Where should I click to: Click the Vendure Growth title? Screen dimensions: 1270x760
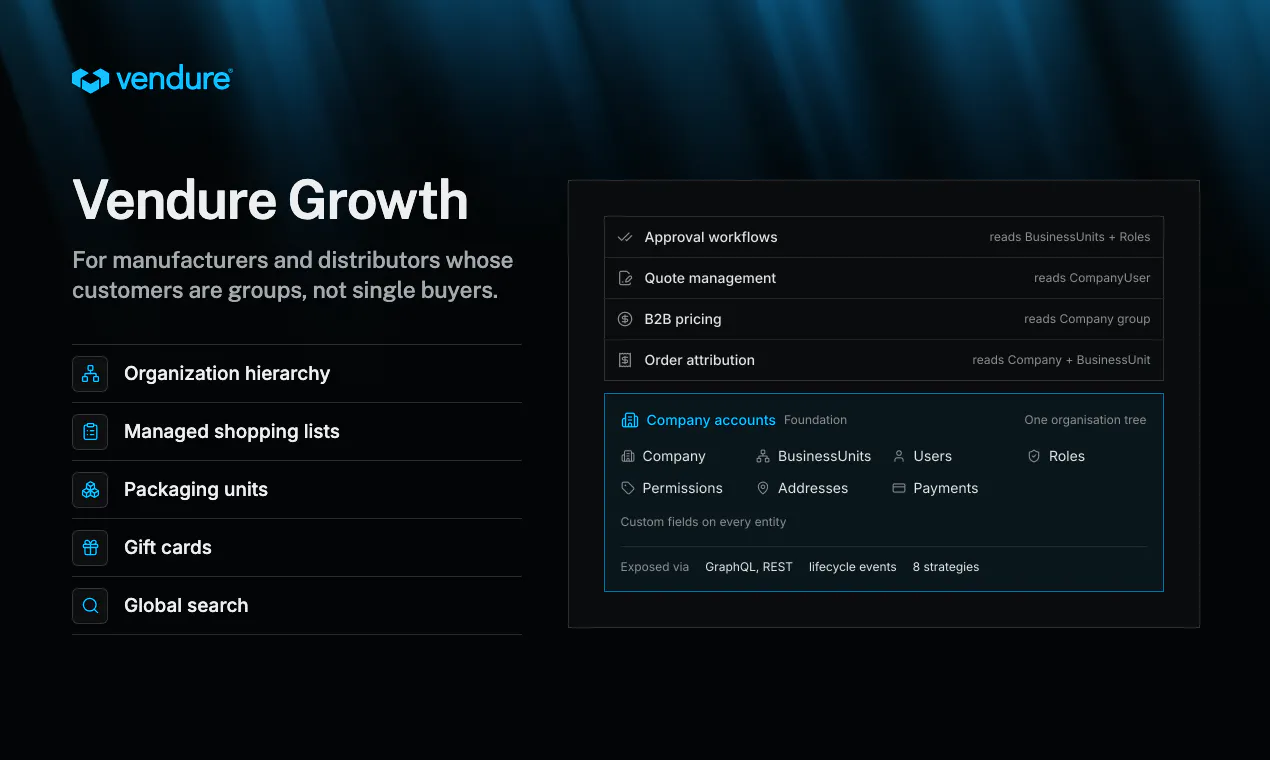271,200
